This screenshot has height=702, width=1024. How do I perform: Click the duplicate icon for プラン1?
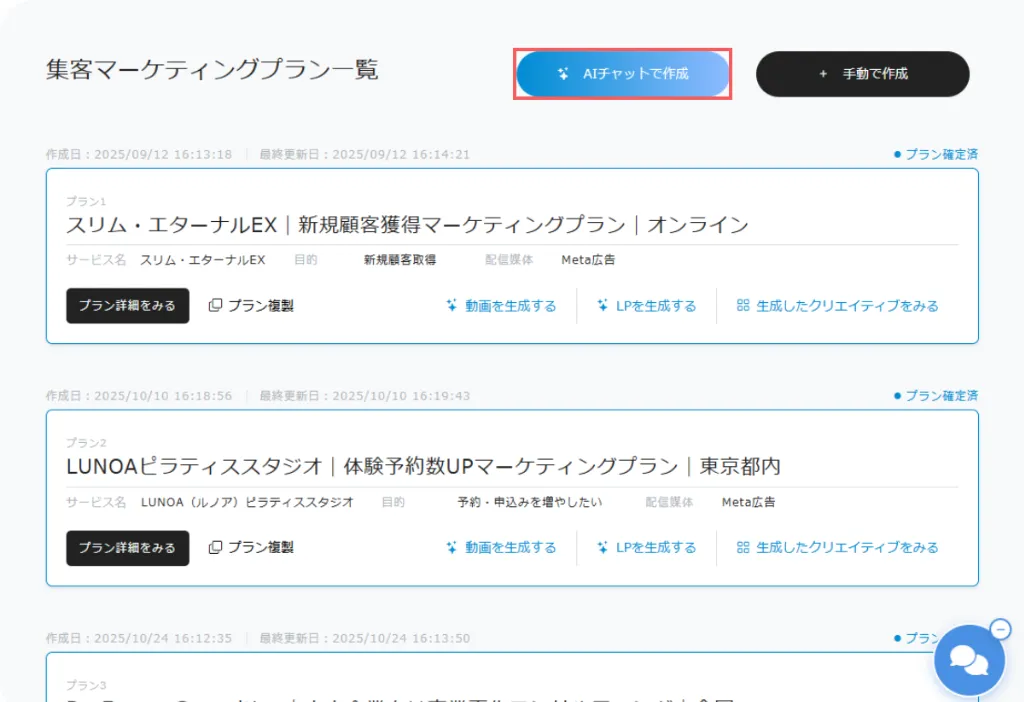click(214, 306)
